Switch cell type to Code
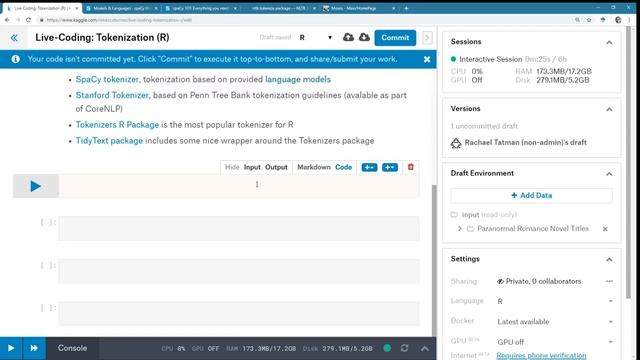640x360 pixels. (343, 167)
